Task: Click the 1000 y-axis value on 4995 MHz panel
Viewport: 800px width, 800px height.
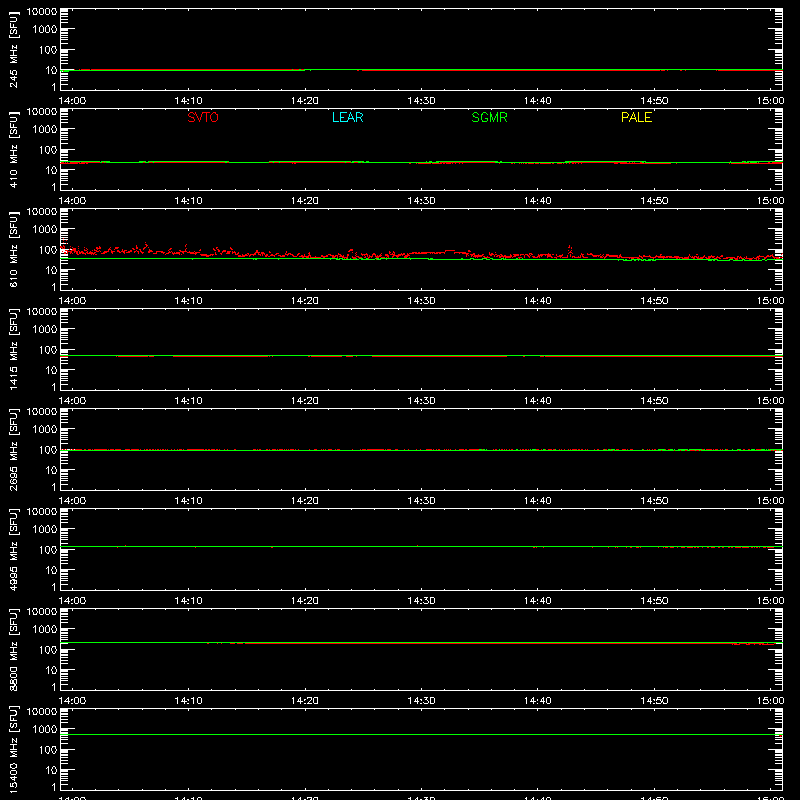Action: [45, 530]
